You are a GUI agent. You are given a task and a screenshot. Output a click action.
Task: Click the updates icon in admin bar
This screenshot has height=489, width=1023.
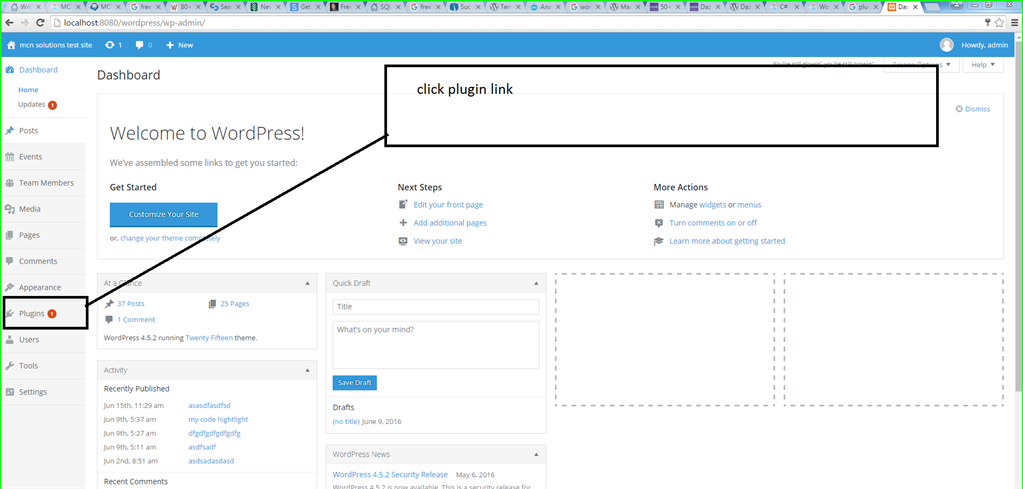[x=110, y=45]
